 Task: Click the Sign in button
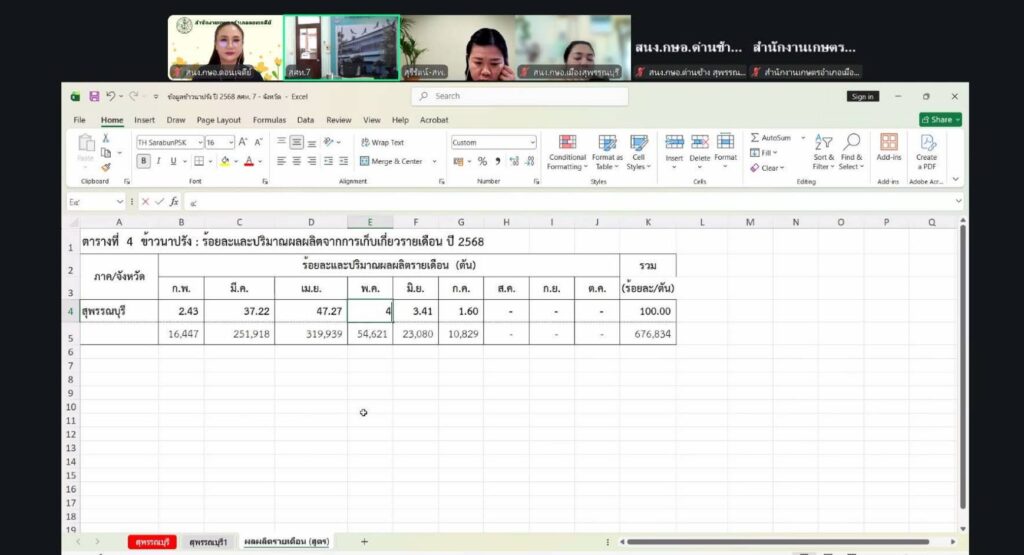pyautogui.click(x=862, y=96)
